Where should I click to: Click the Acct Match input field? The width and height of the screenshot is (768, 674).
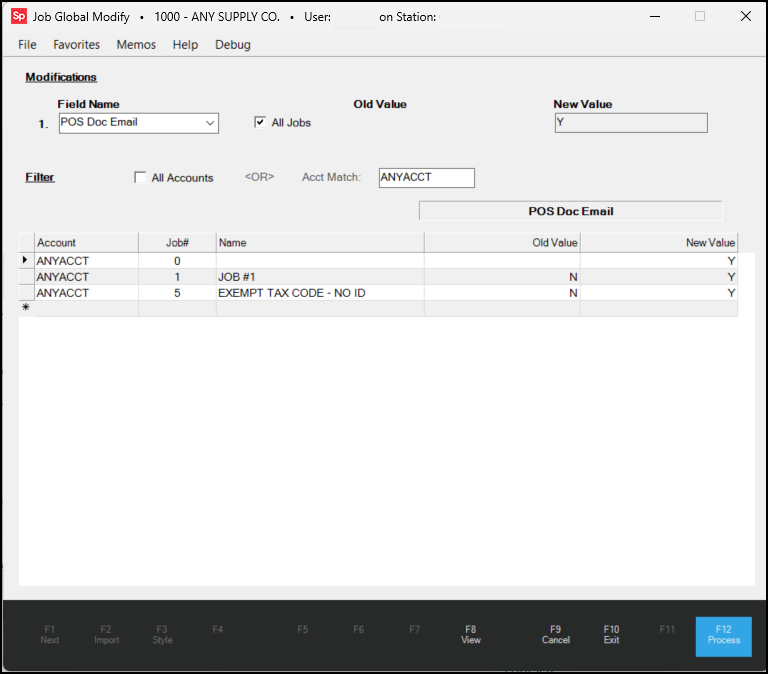(427, 178)
